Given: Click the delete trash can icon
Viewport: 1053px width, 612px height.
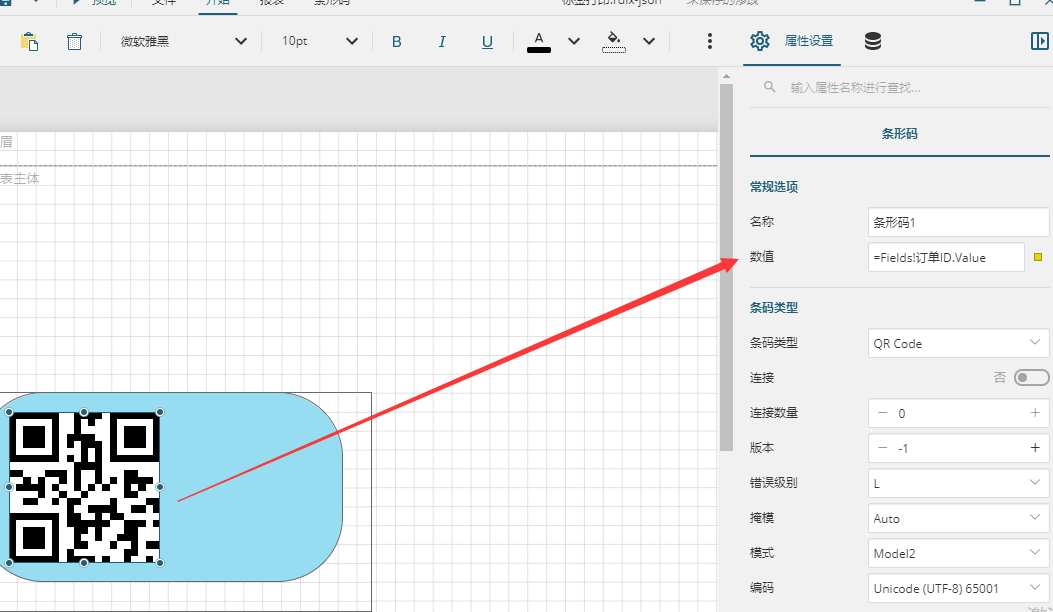Looking at the screenshot, I should point(75,42).
